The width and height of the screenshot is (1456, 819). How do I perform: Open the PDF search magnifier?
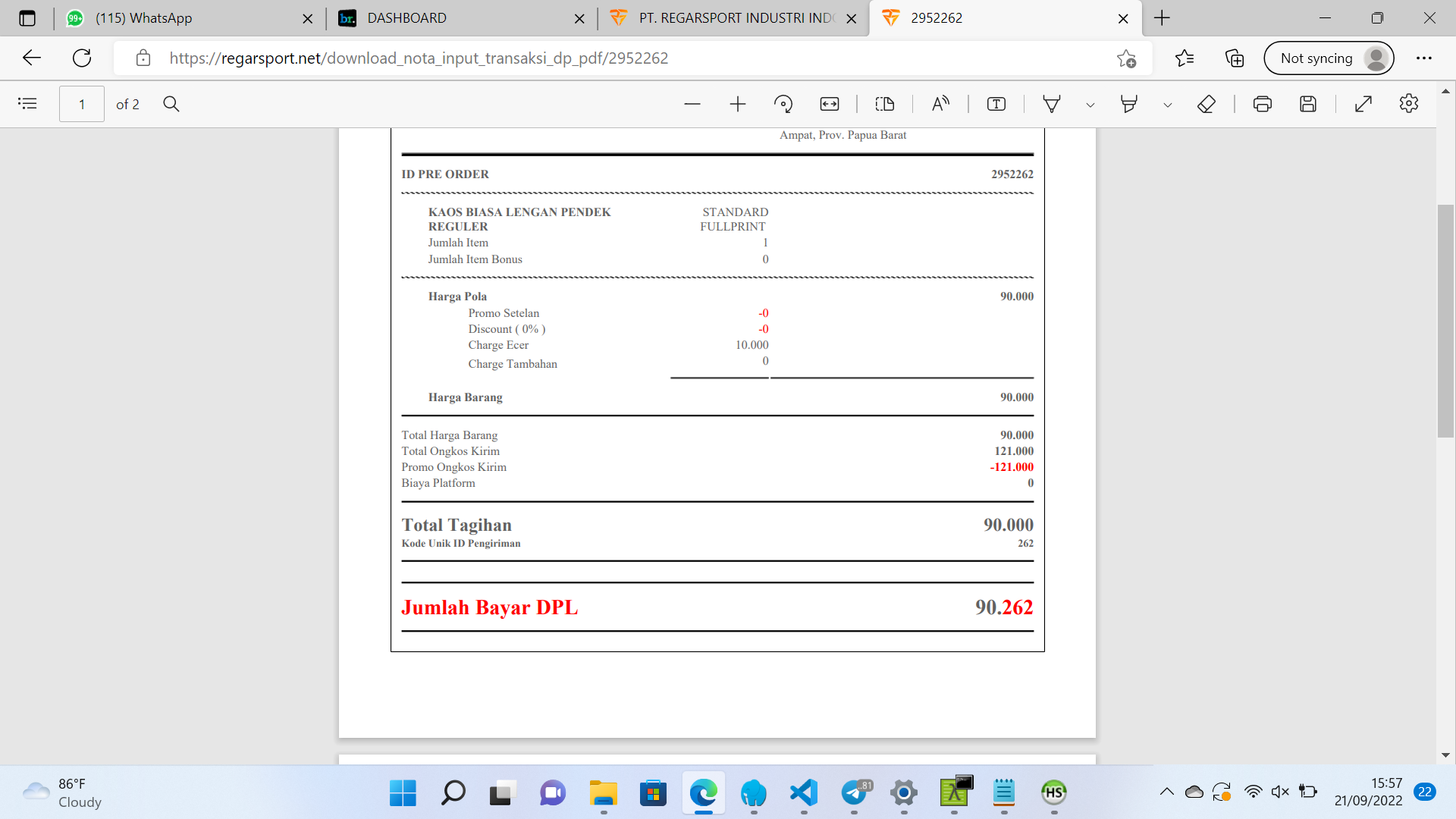coord(171,104)
